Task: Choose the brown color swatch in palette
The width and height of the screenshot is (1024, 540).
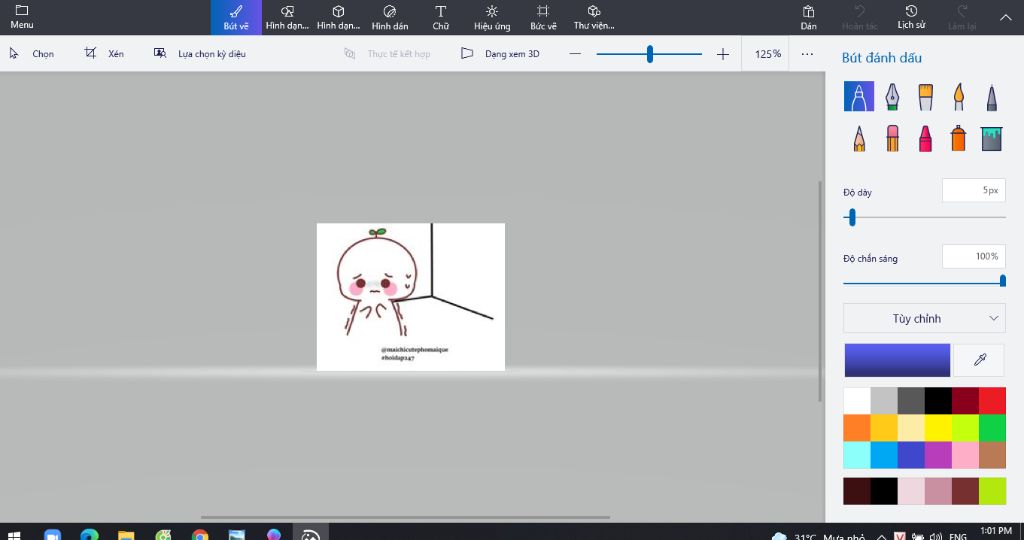Action: click(x=992, y=455)
